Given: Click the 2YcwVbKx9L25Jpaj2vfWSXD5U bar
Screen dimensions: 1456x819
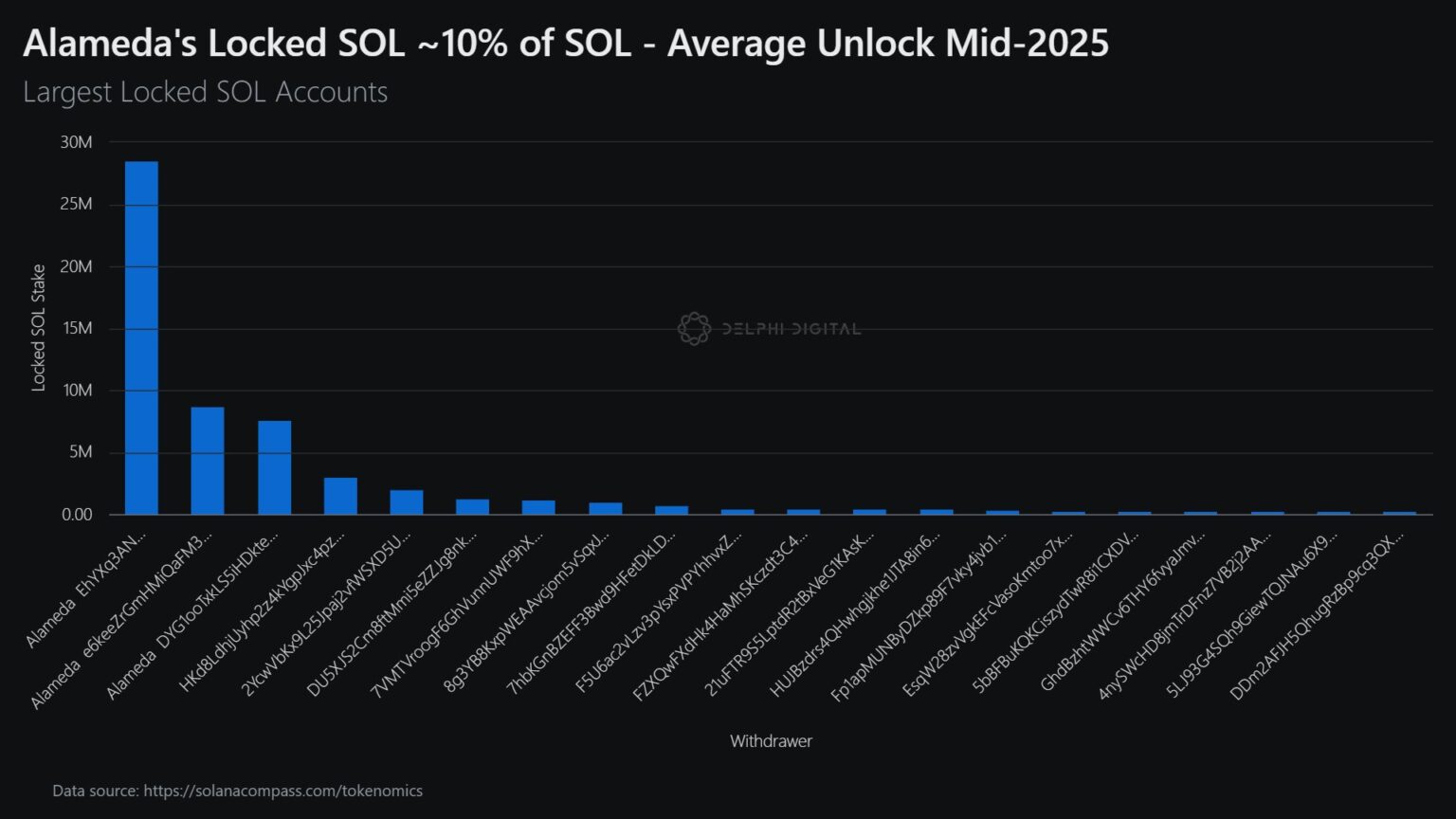Looking at the screenshot, I should (407, 502).
